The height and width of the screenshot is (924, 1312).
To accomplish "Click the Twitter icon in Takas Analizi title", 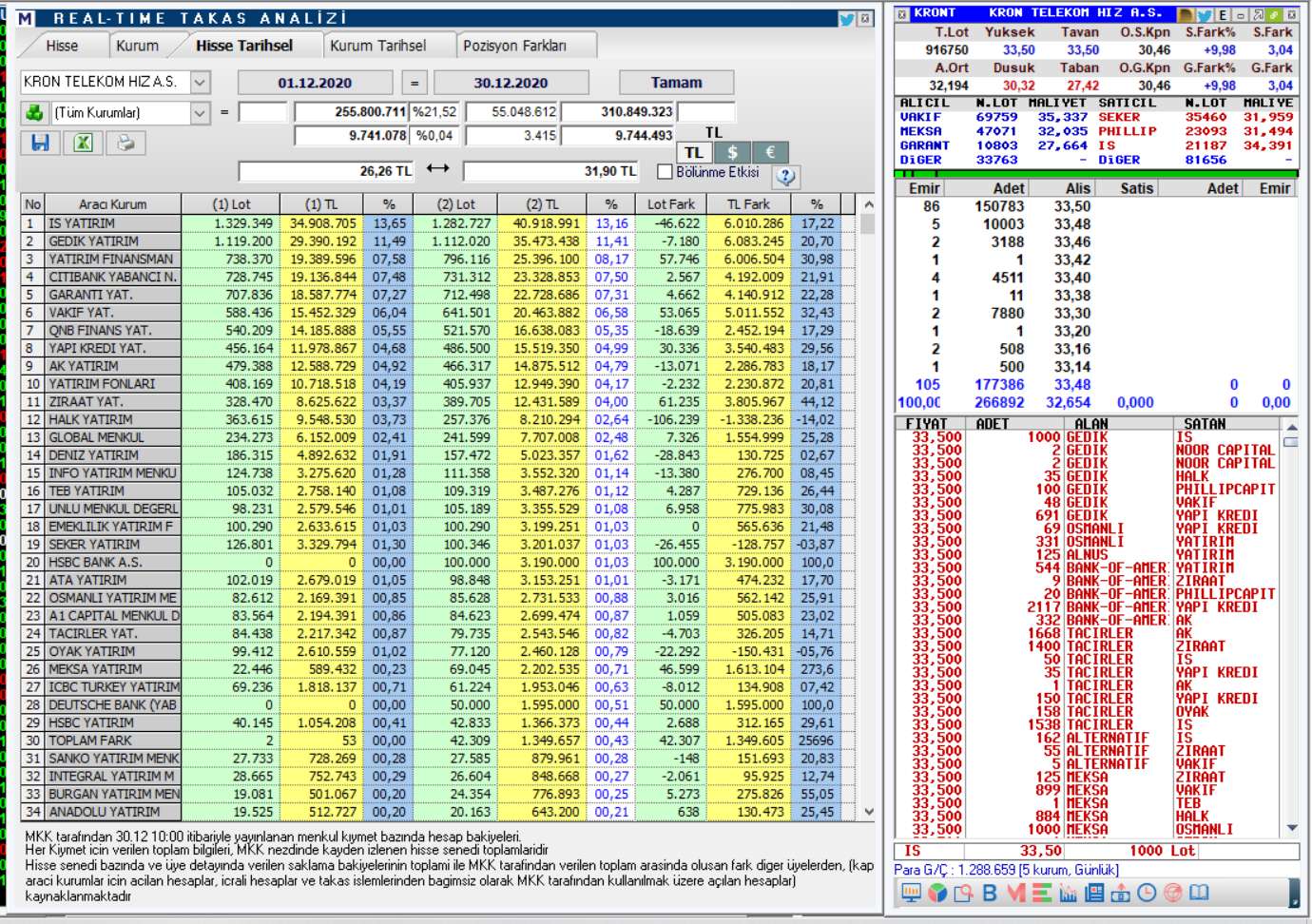I will (x=846, y=18).
